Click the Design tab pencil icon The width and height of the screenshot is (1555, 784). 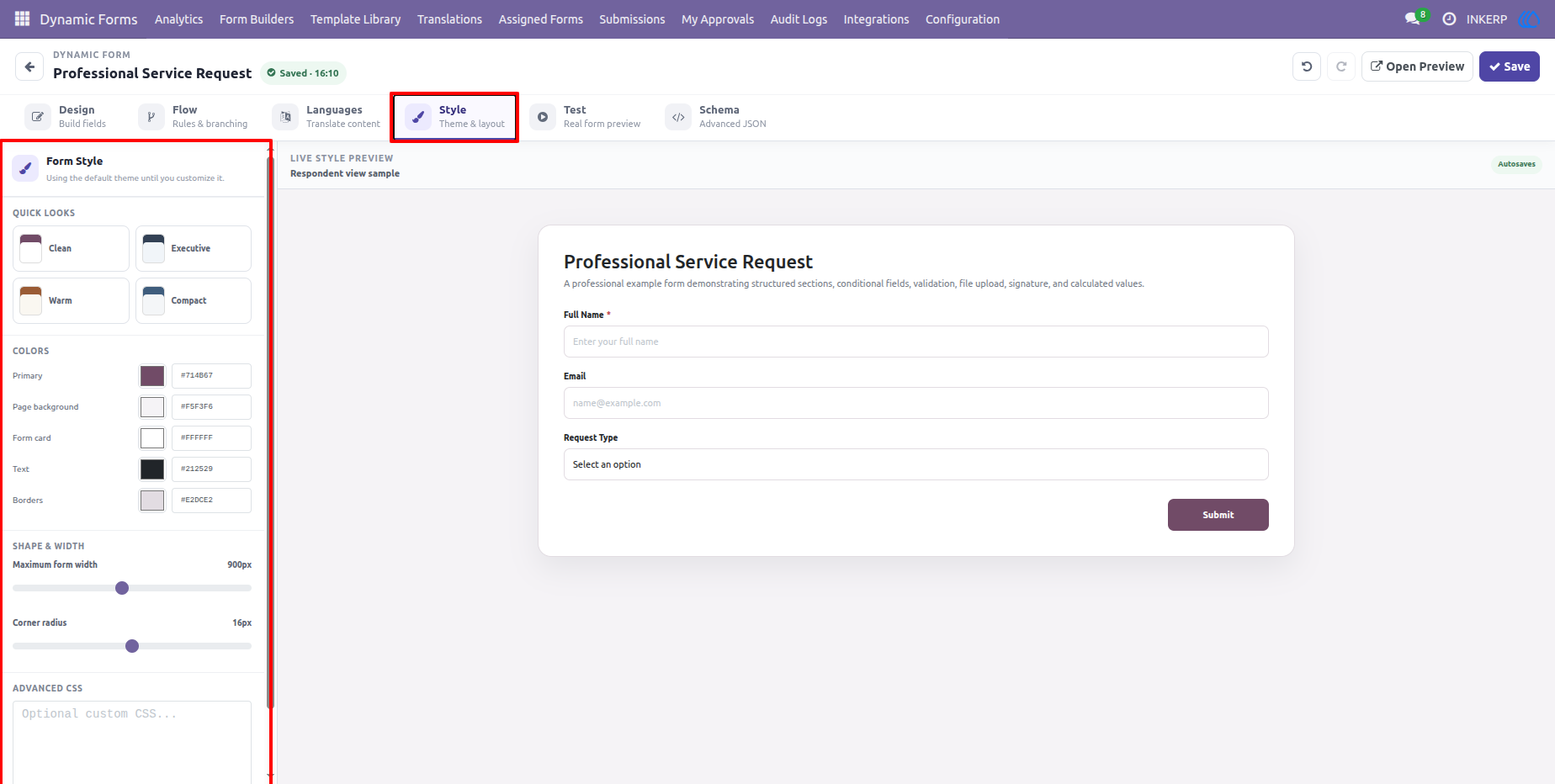pos(38,117)
